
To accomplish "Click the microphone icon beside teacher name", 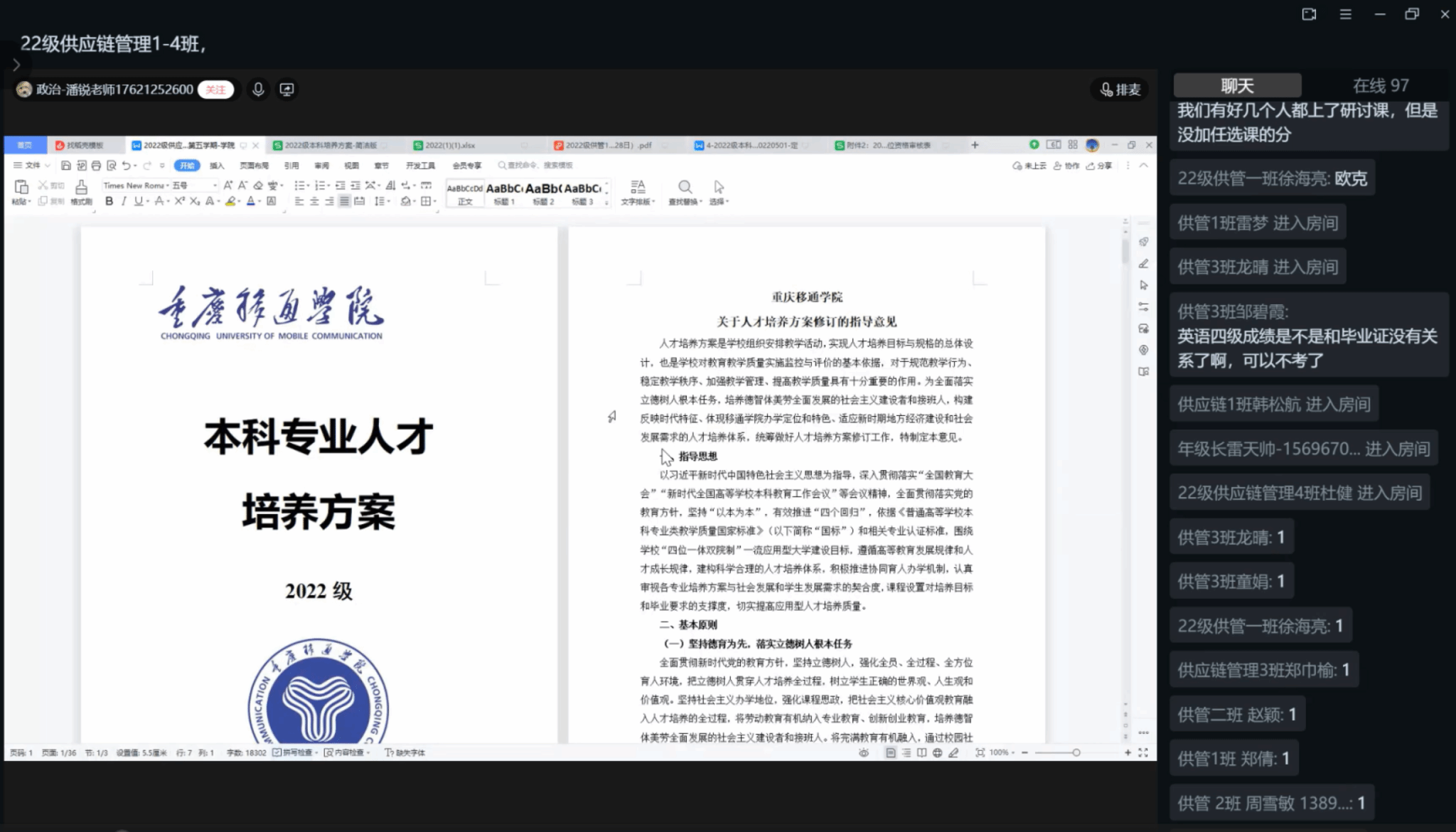I will (x=258, y=90).
